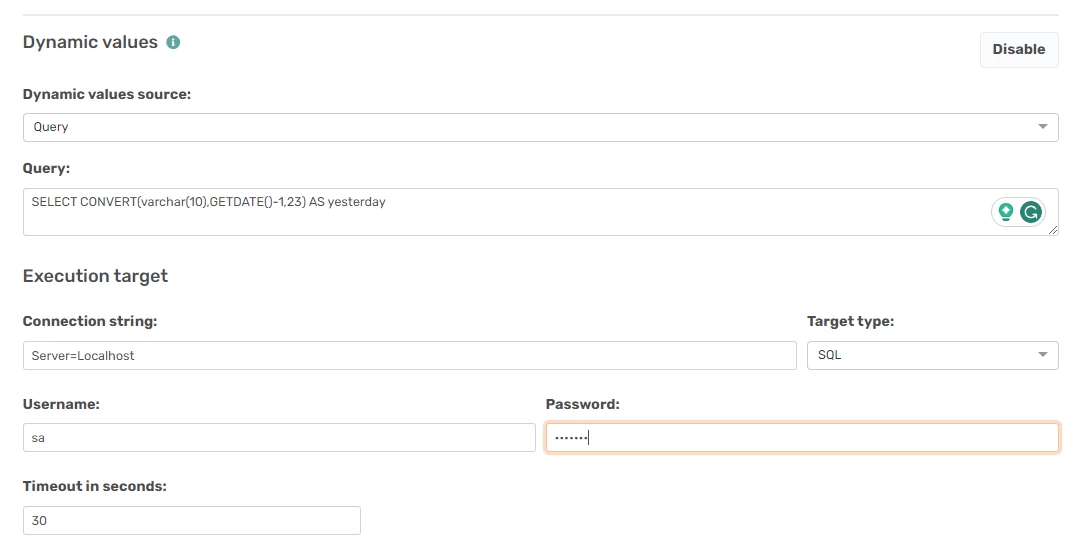Screen dimensions: 1081x550
Task: Click into the masked Password field
Action: coord(802,438)
